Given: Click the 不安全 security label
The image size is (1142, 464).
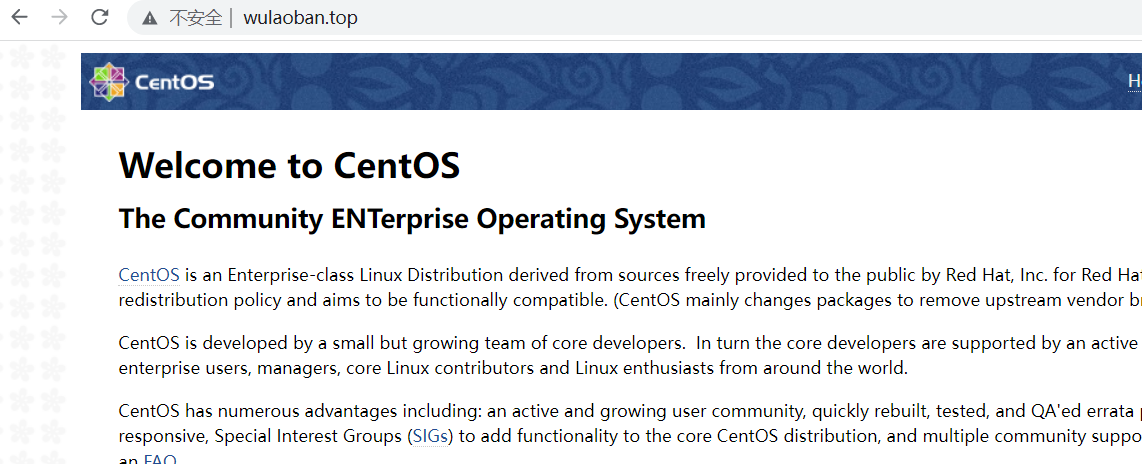Looking at the screenshot, I should [x=195, y=18].
